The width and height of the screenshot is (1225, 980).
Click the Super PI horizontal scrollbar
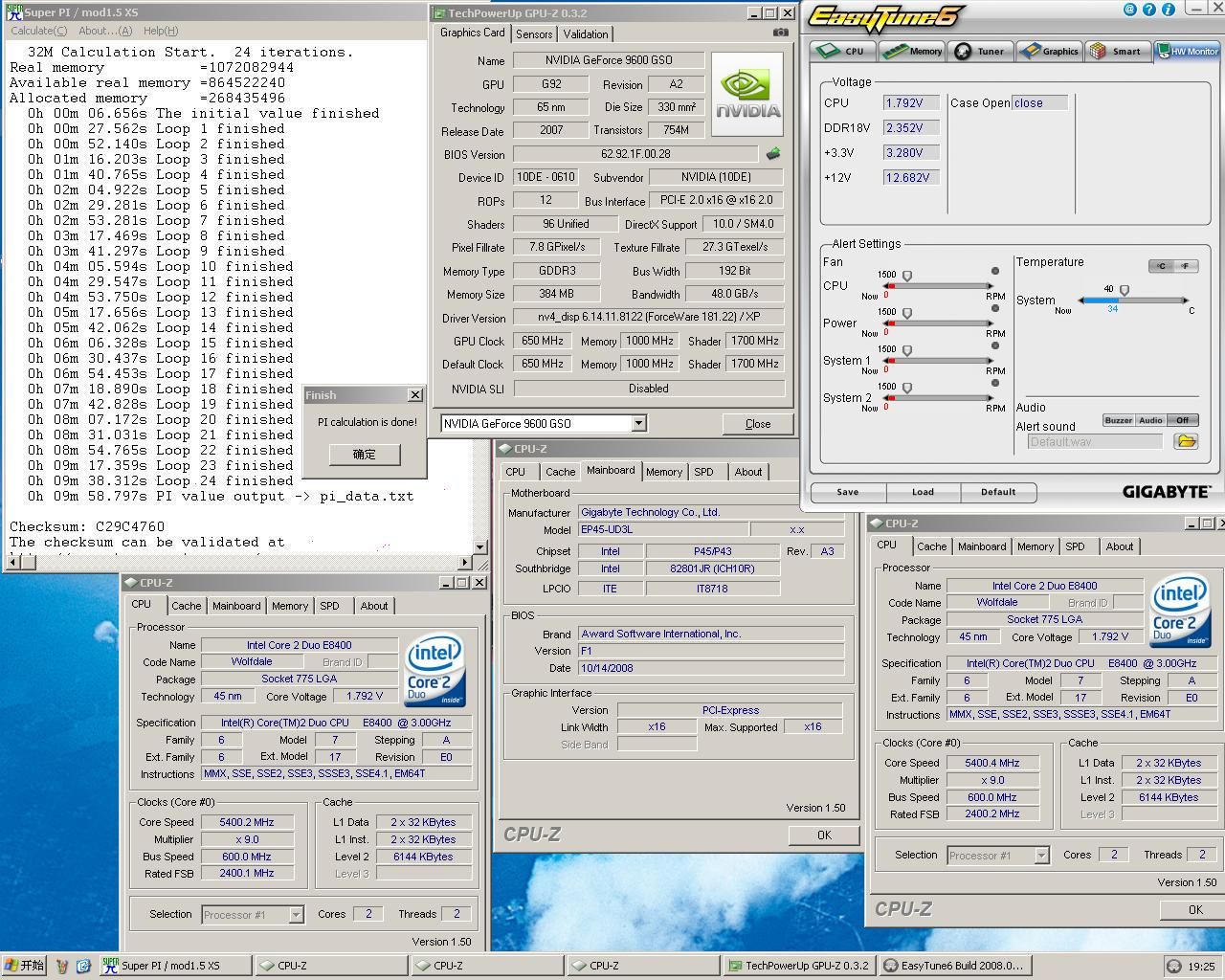239,563
